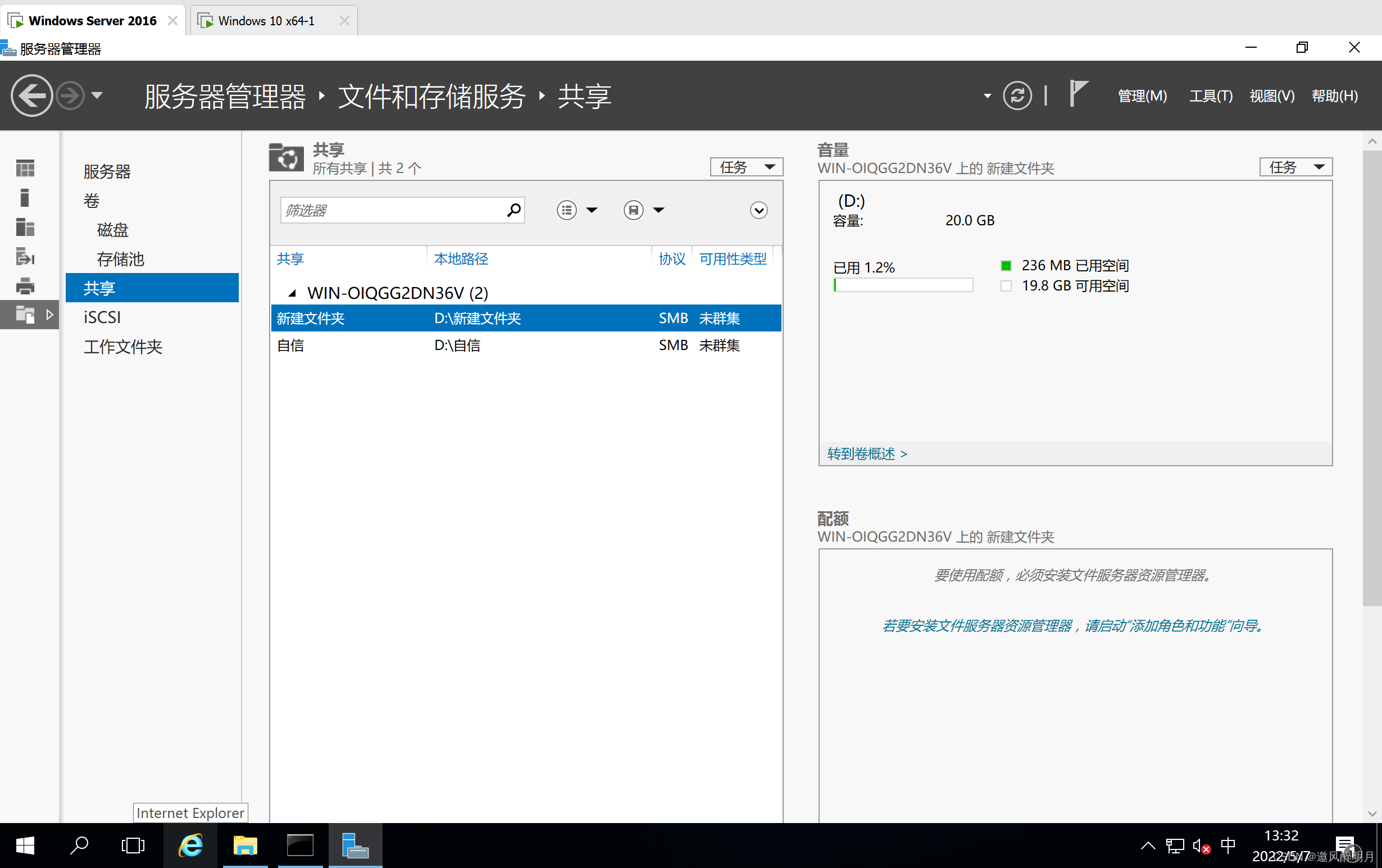Select 存储池 in the navigation pane
This screenshot has width=1382, height=868.
(x=121, y=259)
